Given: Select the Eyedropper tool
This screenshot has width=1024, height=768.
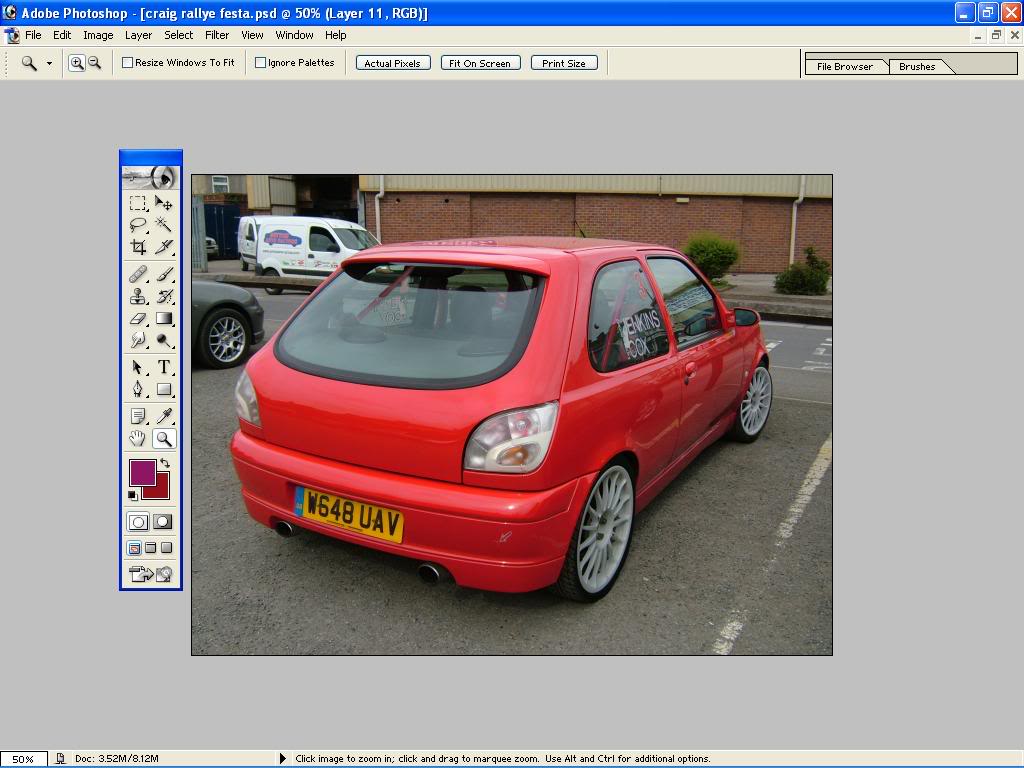Looking at the screenshot, I should (164, 416).
